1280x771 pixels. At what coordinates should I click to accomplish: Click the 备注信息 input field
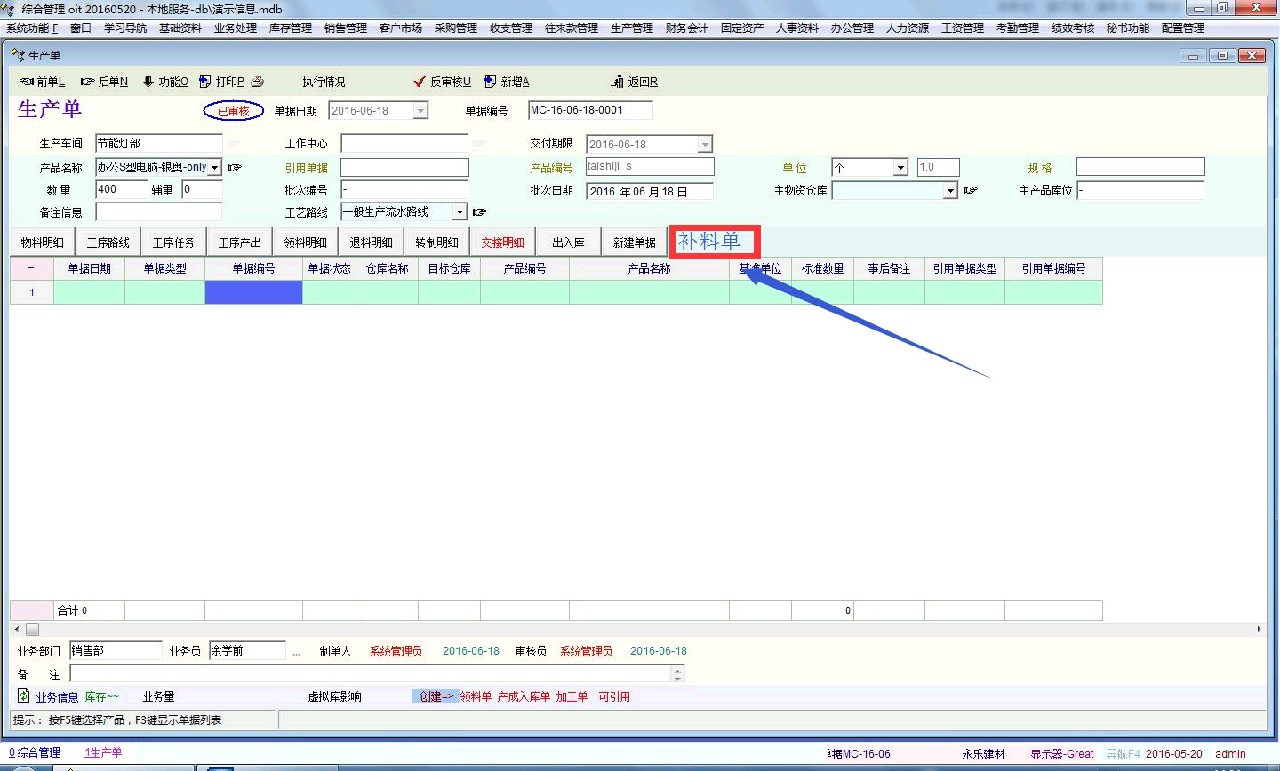point(158,212)
